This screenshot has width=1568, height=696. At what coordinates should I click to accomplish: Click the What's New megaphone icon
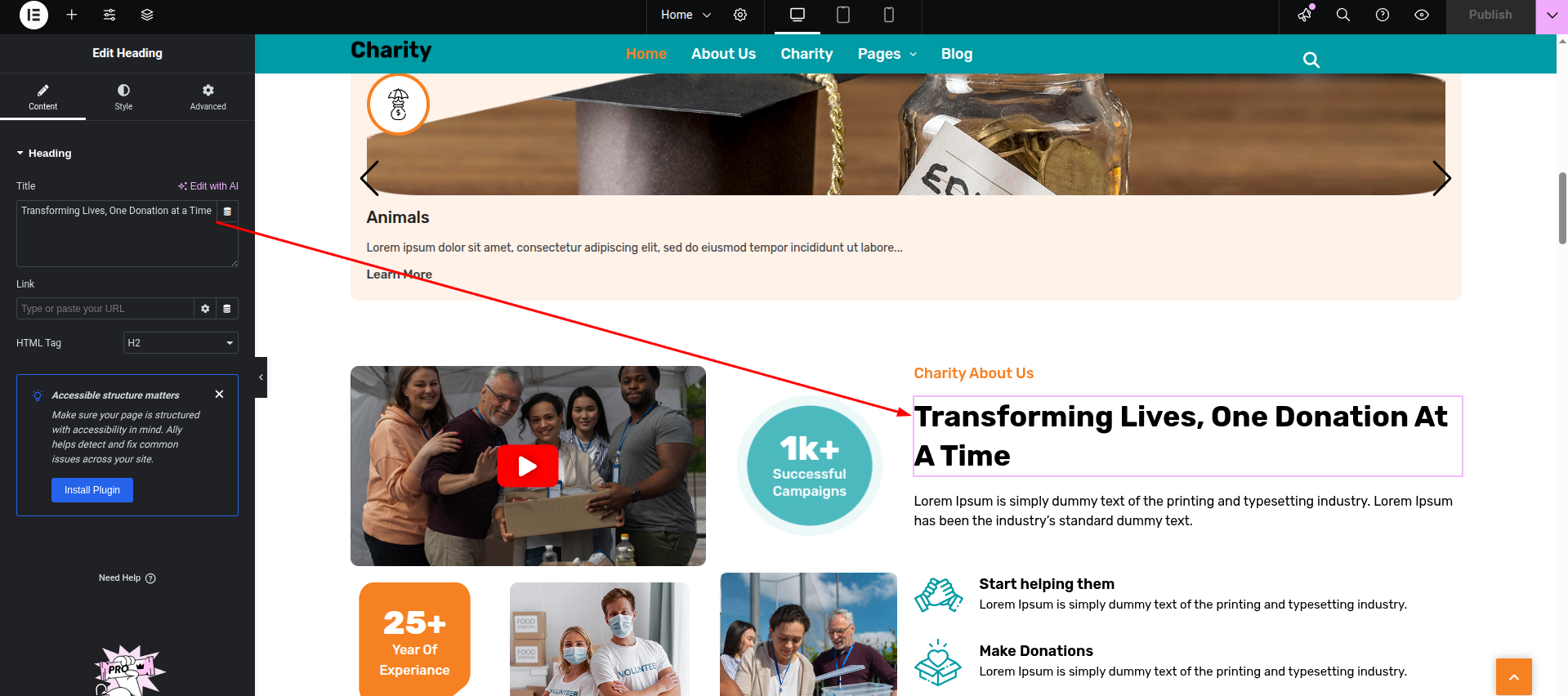1305,15
